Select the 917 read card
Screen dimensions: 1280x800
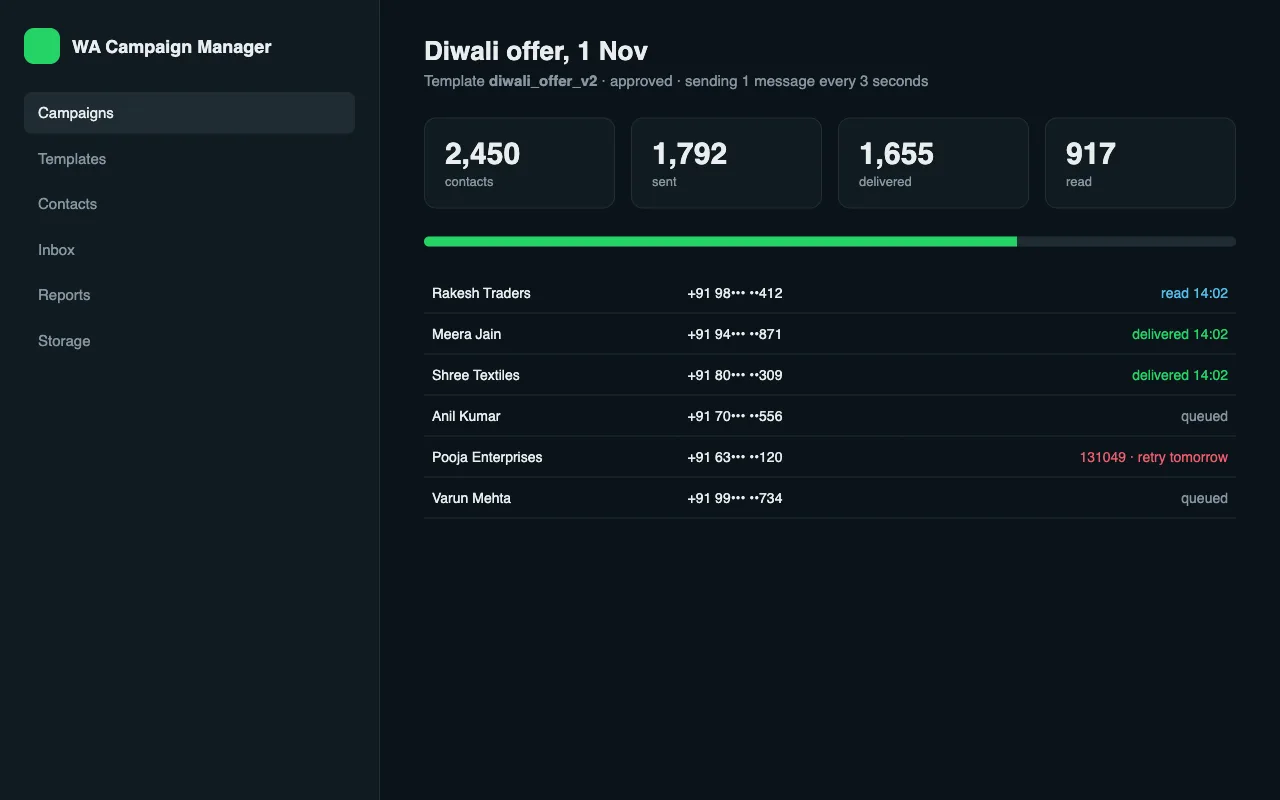pyautogui.click(x=1140, y=163)
